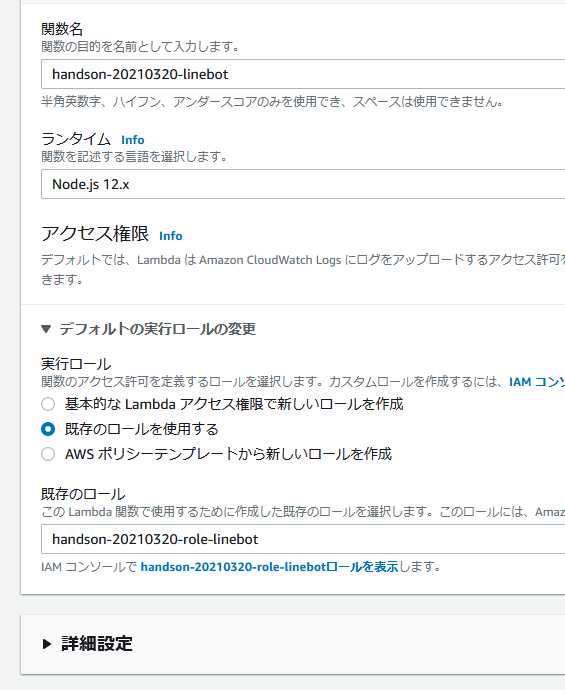The height and width of the screenshot is (690, 565).
Task: Select 既存のロールを使用する radio button
Action: pyautogui.click(x=48, y=429)
